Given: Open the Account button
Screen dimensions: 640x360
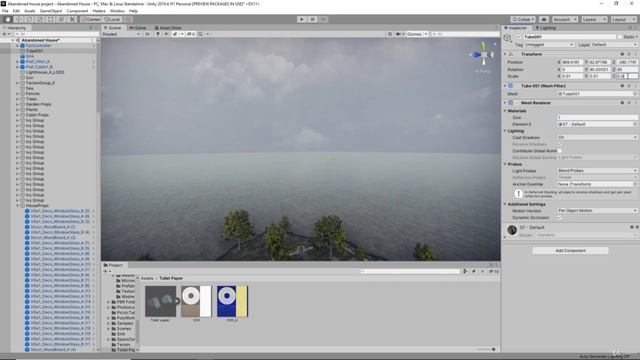Looking at the screenshot, I should [564, 19].
